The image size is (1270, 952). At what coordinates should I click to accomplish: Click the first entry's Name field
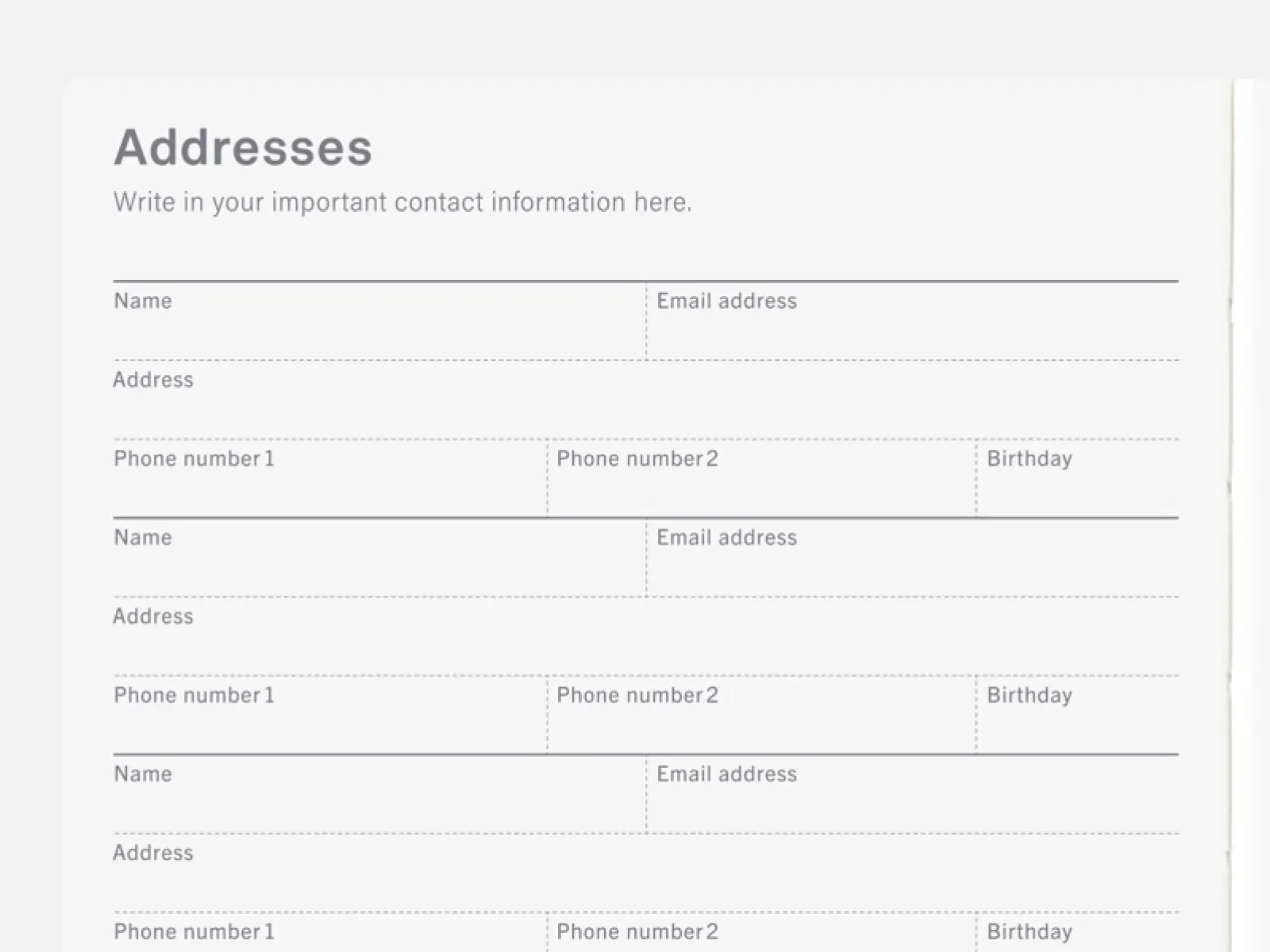point(379,321)
